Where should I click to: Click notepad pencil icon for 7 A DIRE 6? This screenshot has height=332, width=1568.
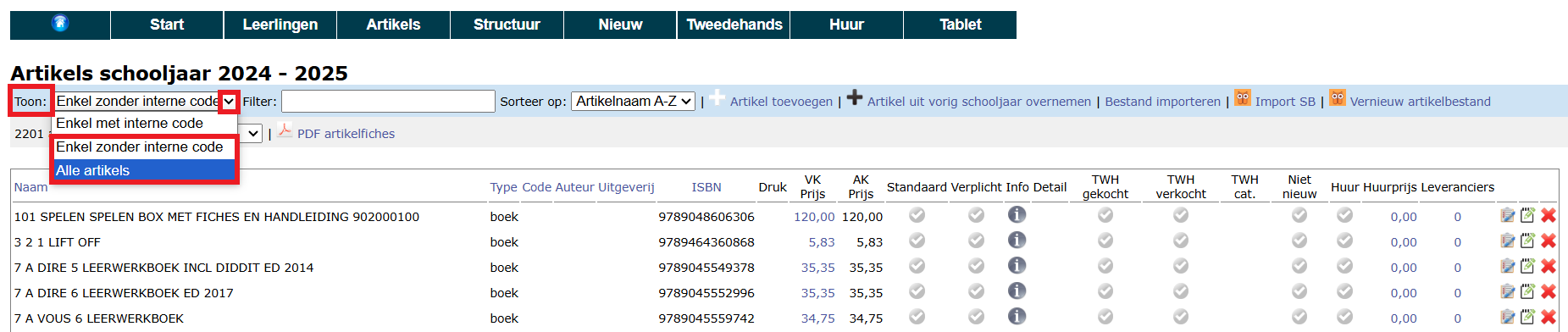pyautogui.click(x=1528, y=291)
